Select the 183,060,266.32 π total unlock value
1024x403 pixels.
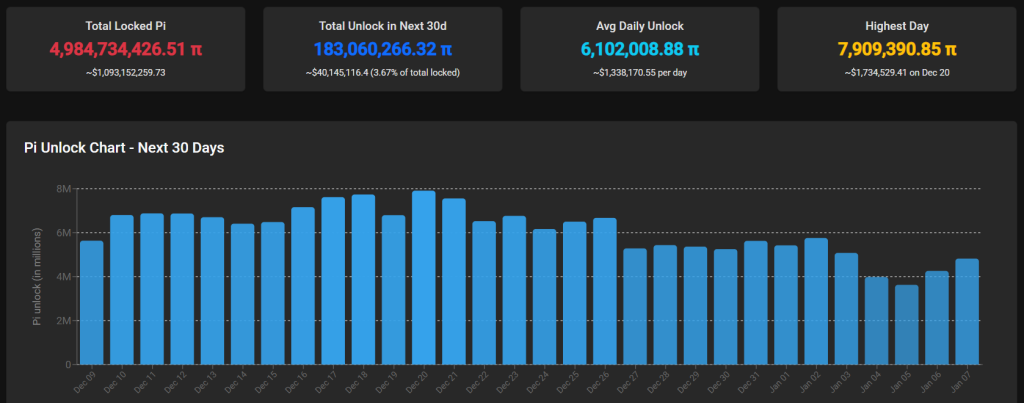pyautogui.click(x=383, y=48)
